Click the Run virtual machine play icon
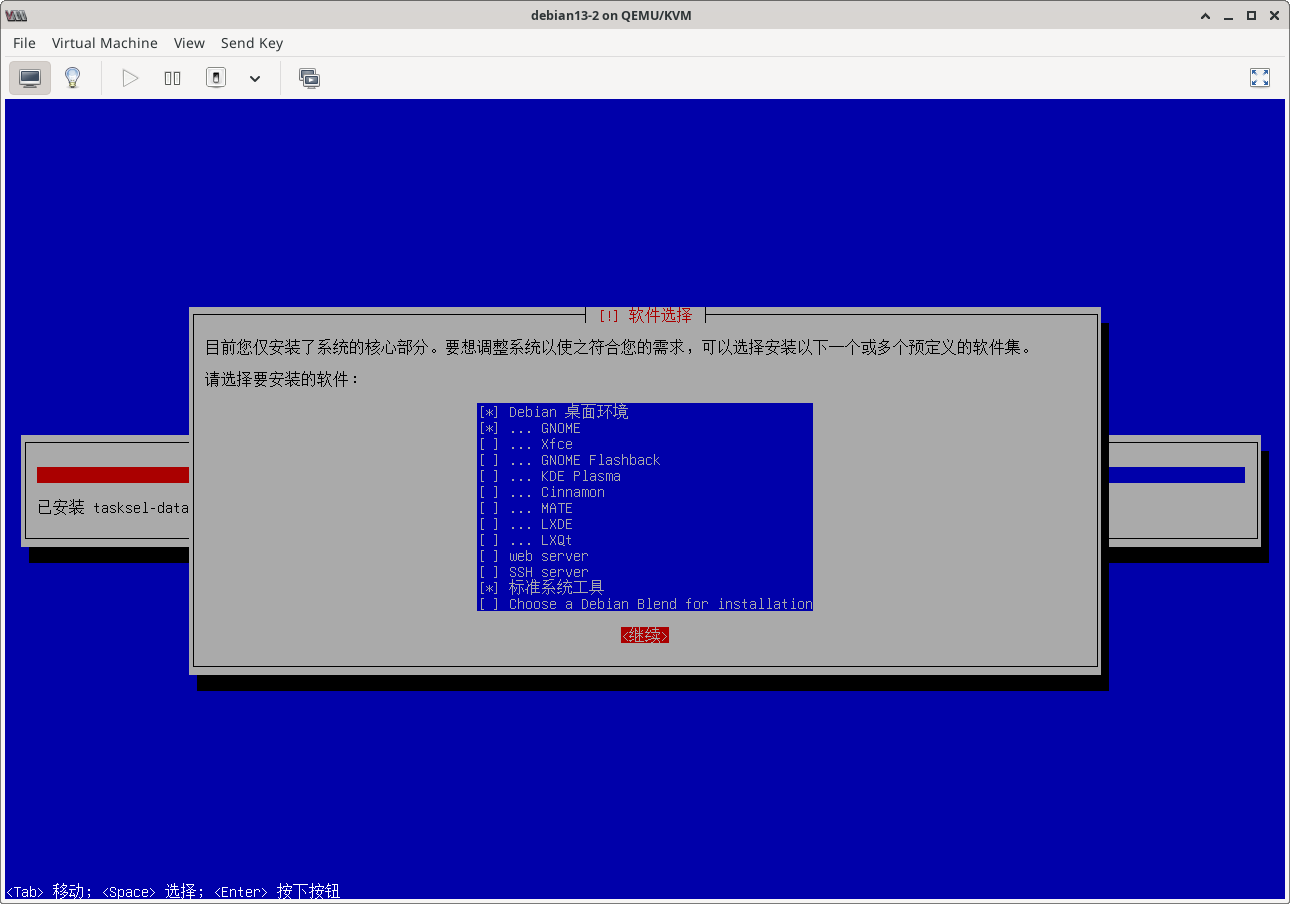The image size is (1290, 904). (x=130, y=78)
